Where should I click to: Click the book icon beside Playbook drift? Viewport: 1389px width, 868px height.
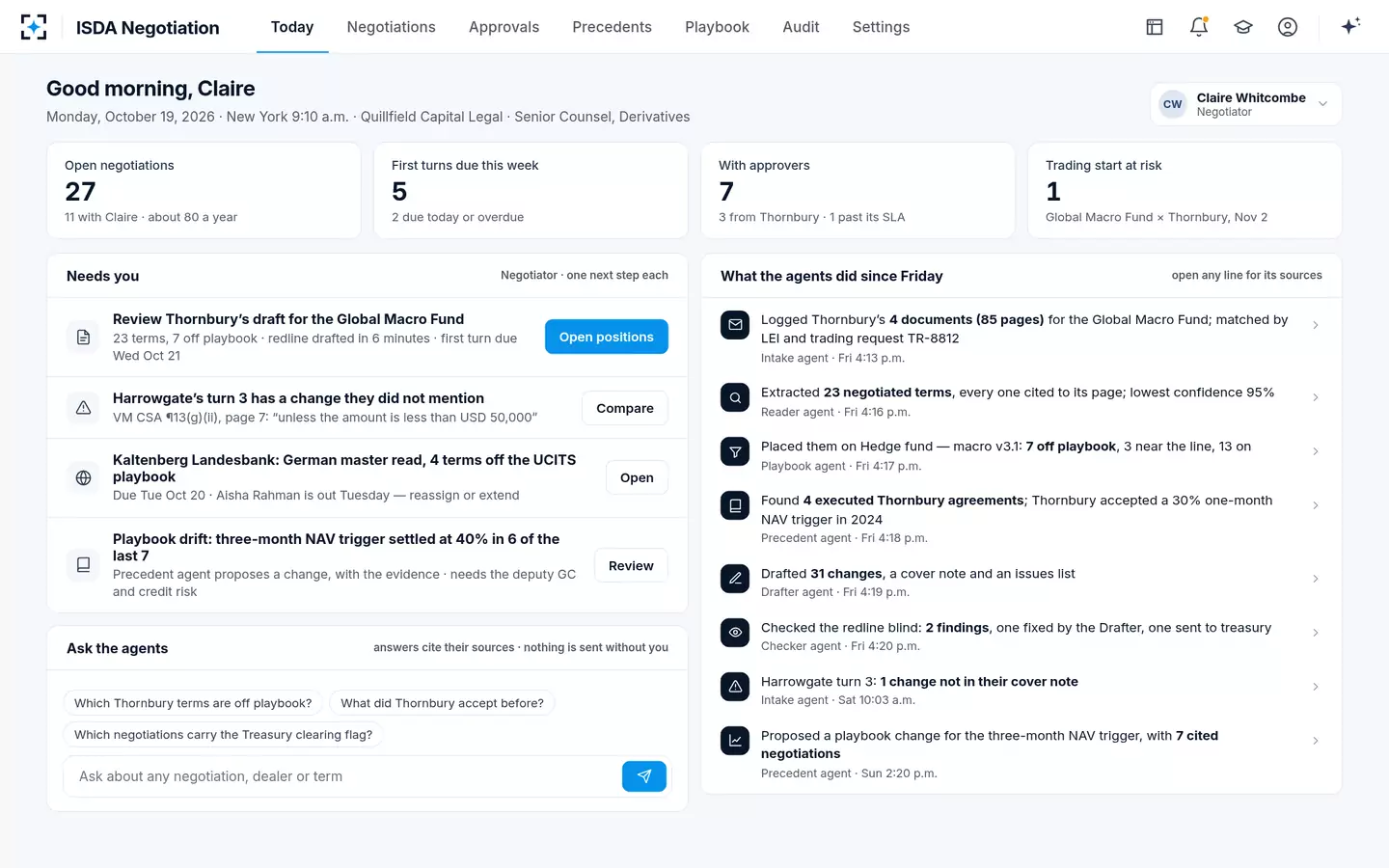coord(84,565)
